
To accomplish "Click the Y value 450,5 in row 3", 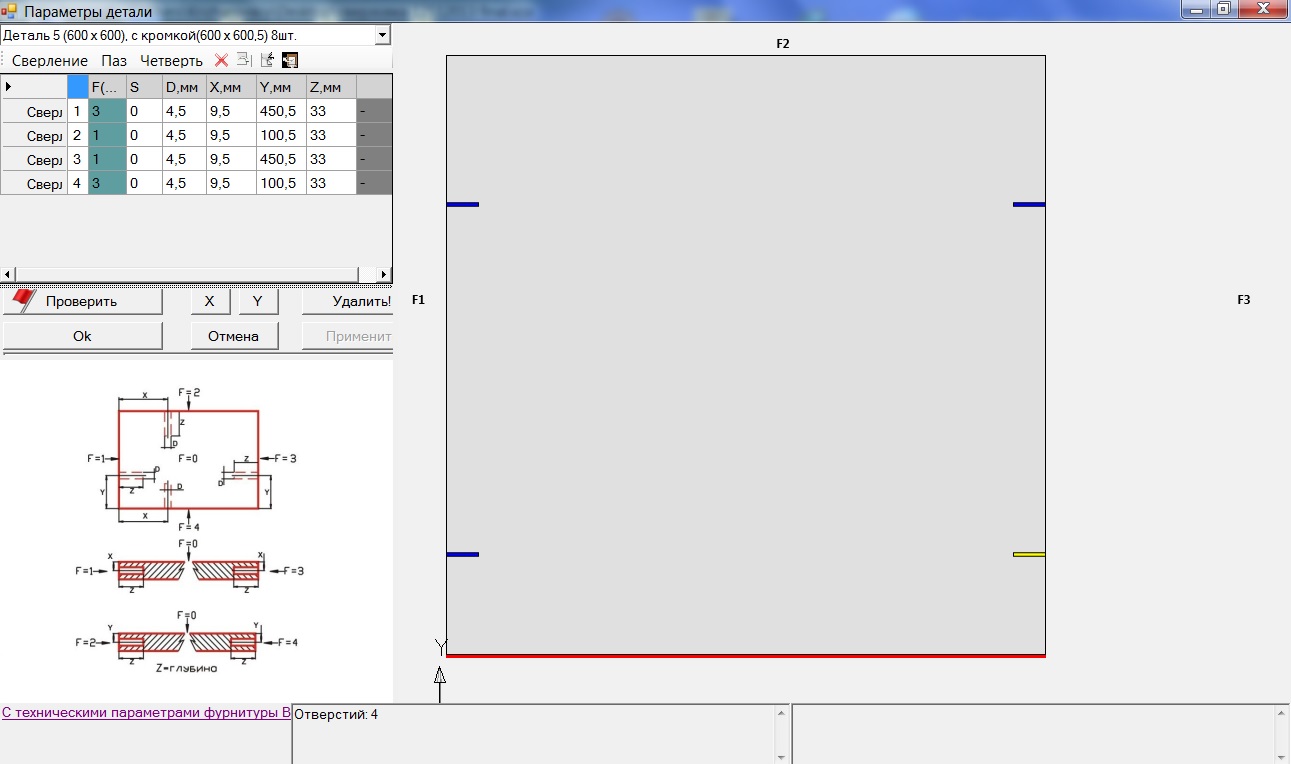I will click(x=281, y=159).
